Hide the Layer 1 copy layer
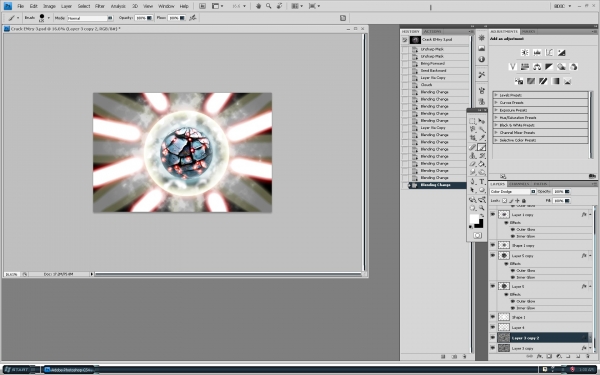 [492, 214]
